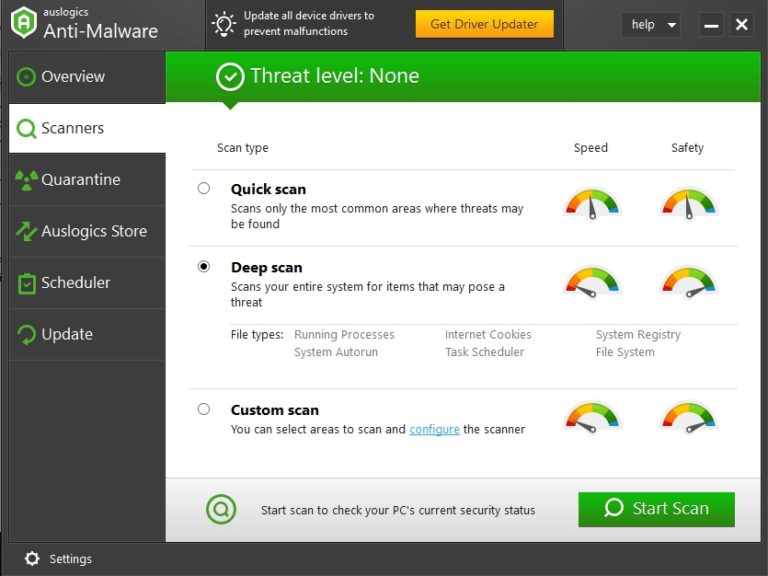Click the green scan status circle icon
This screenshot has height=576, width=768.
(x=221, y=509)
